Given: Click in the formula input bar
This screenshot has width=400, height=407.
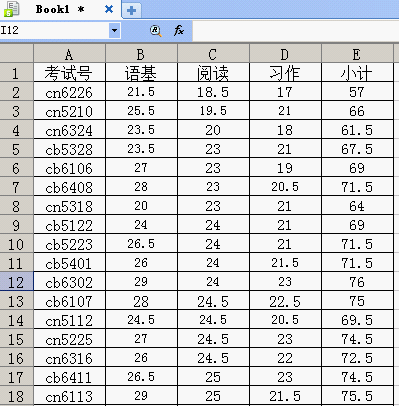Looking at the screenshot, I should click(296, 30).
